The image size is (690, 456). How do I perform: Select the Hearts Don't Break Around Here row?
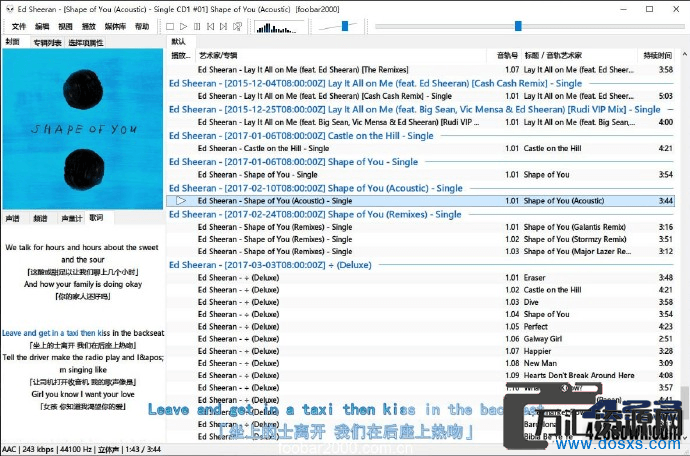[420, 375]
